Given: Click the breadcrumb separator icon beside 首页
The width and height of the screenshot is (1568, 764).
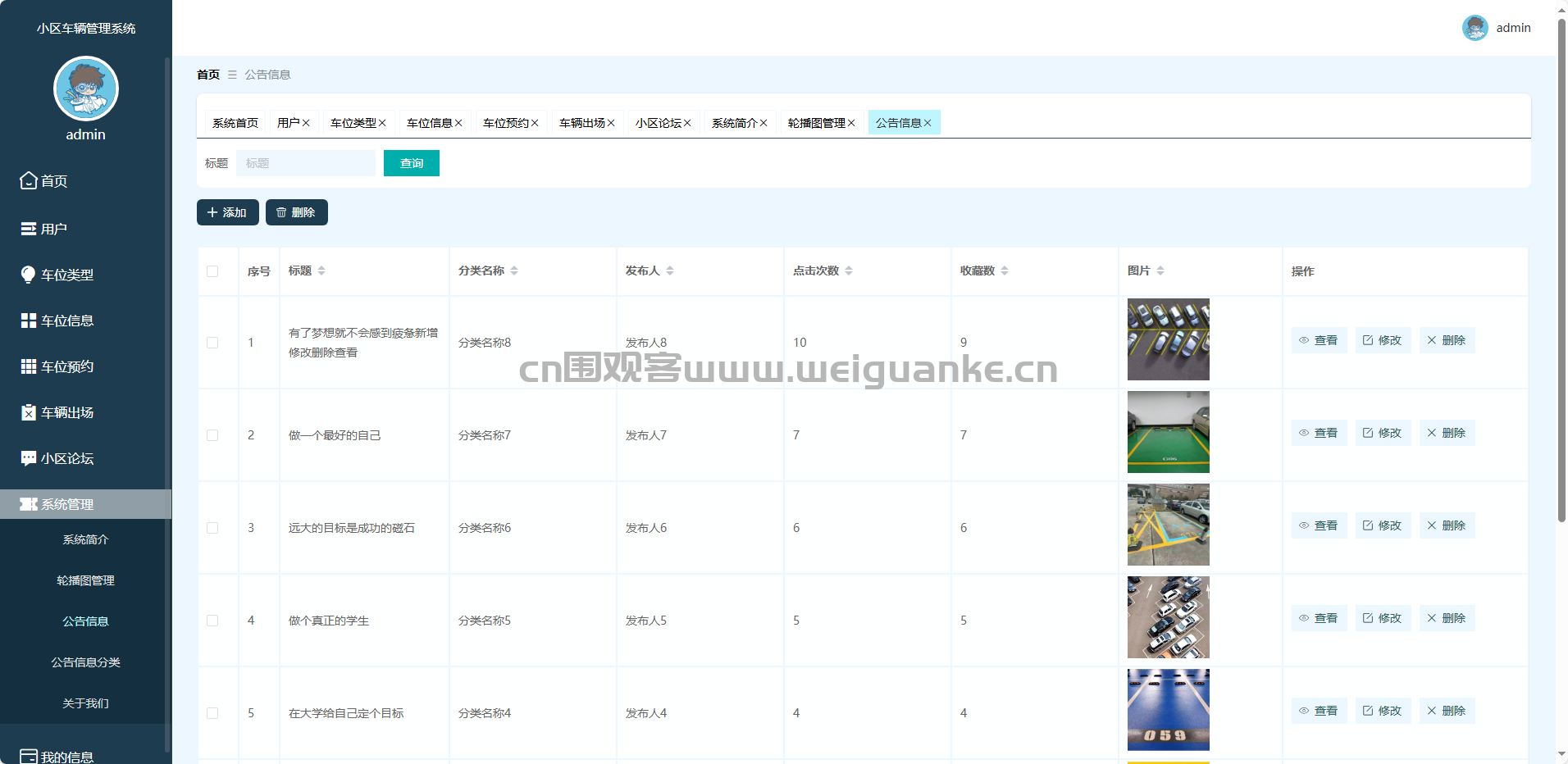Looking at the screenshot, I should click(232, 75).
